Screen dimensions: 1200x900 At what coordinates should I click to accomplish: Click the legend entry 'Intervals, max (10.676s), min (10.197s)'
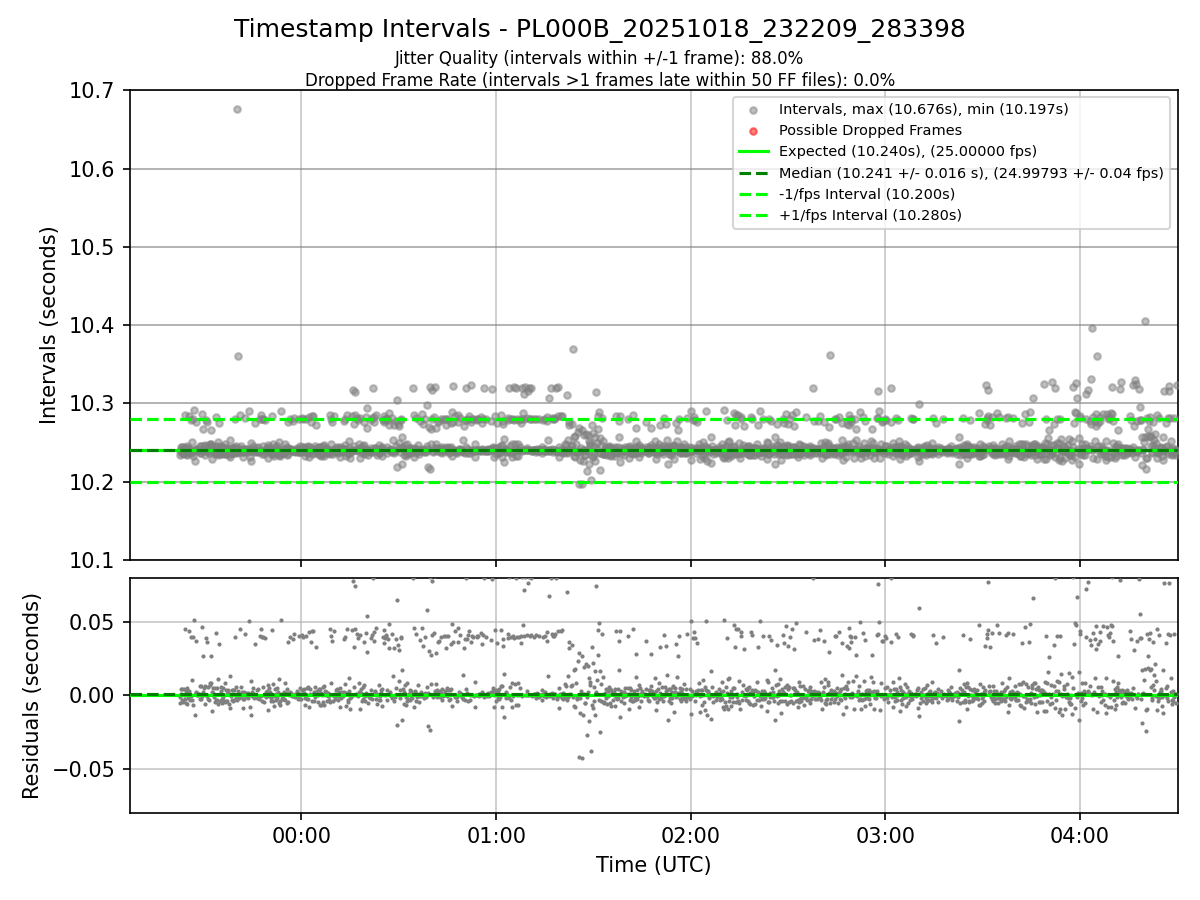(x=924, y=109)
